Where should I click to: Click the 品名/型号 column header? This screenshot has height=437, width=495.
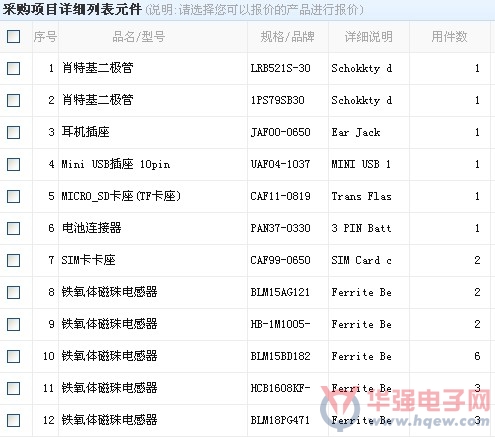[x=139, y=37]
